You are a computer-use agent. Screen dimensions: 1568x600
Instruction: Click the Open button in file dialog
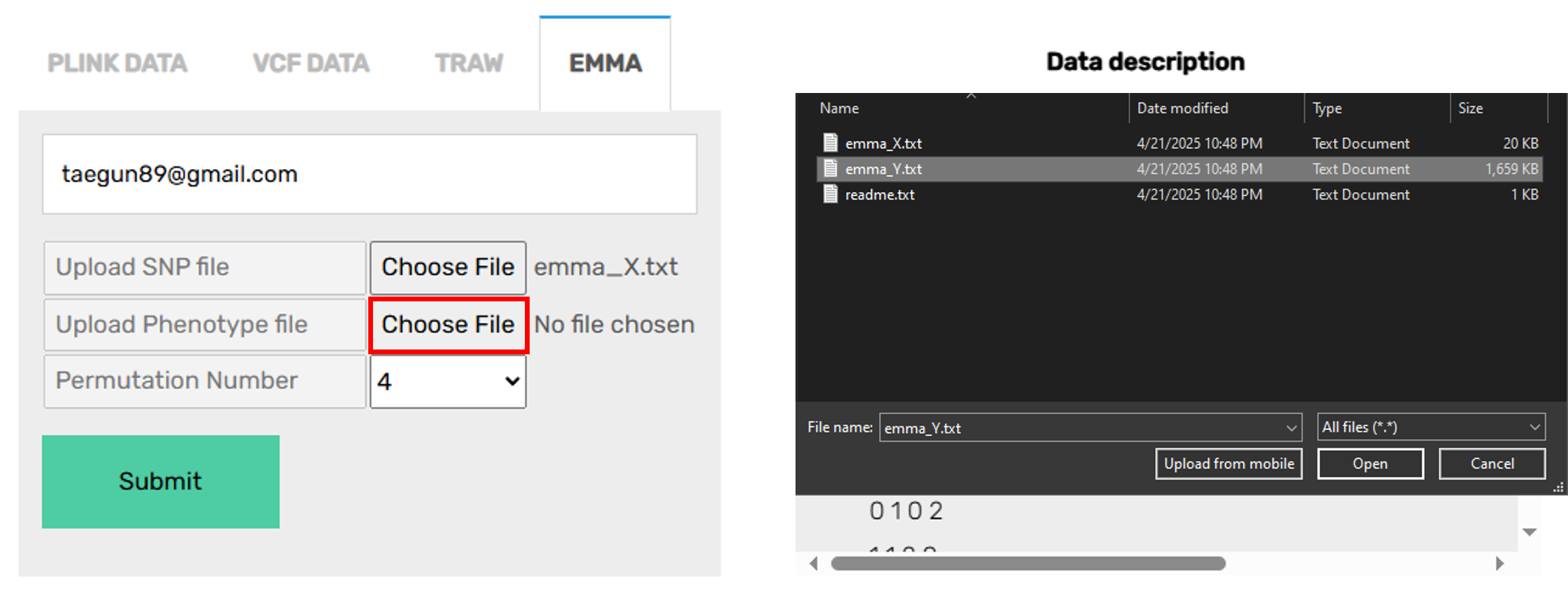(x=1370, y=464)
